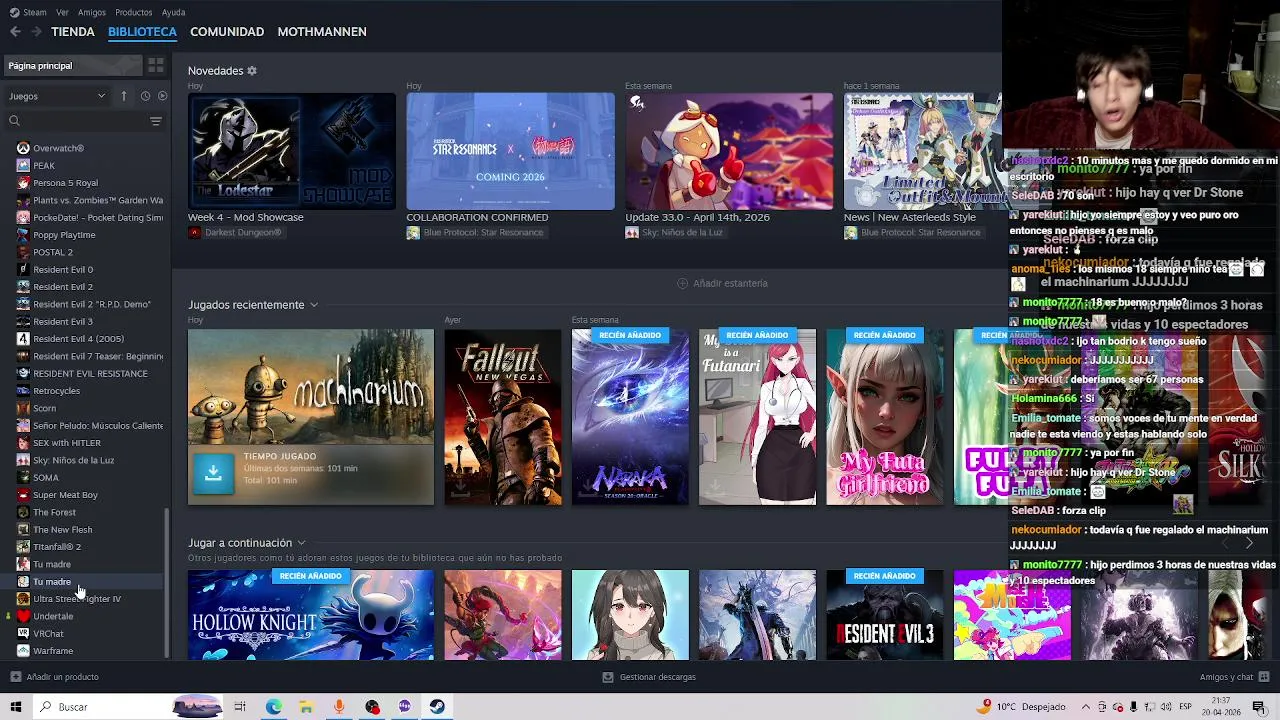The width and height of the screenshot is (1280, 720).
Task: Open the Steam menu
Action: (x=35, y=12)
